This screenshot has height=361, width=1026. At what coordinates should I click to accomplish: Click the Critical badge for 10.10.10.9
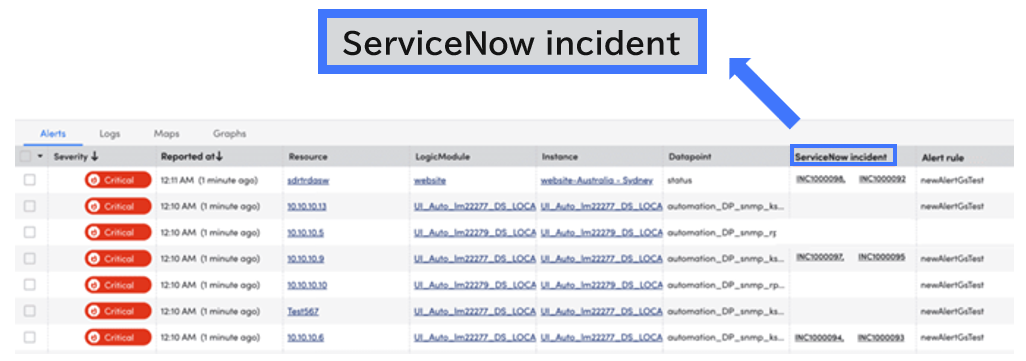click(x=118, y=259)
